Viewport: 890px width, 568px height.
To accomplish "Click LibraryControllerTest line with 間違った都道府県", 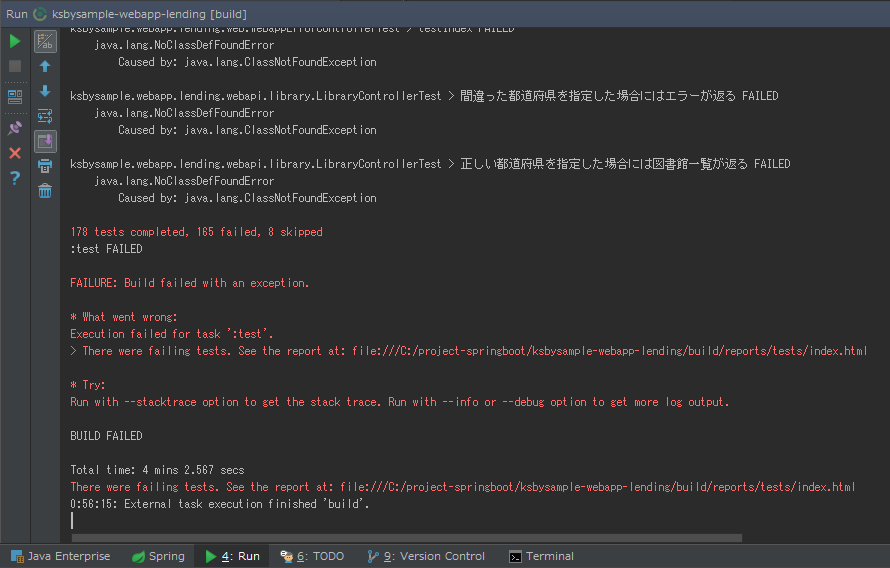I will (424, 95).
